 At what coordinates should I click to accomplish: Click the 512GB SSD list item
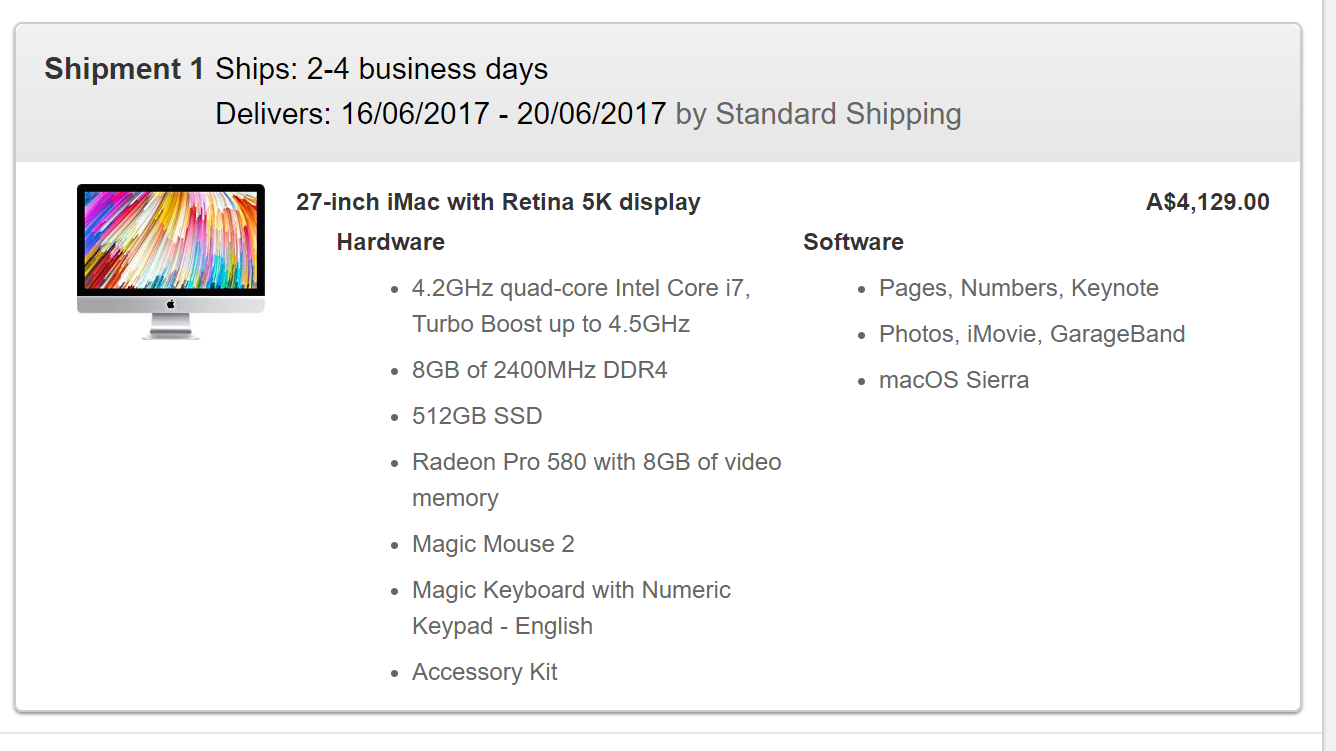pyautogui.click(x=477, y=416)
